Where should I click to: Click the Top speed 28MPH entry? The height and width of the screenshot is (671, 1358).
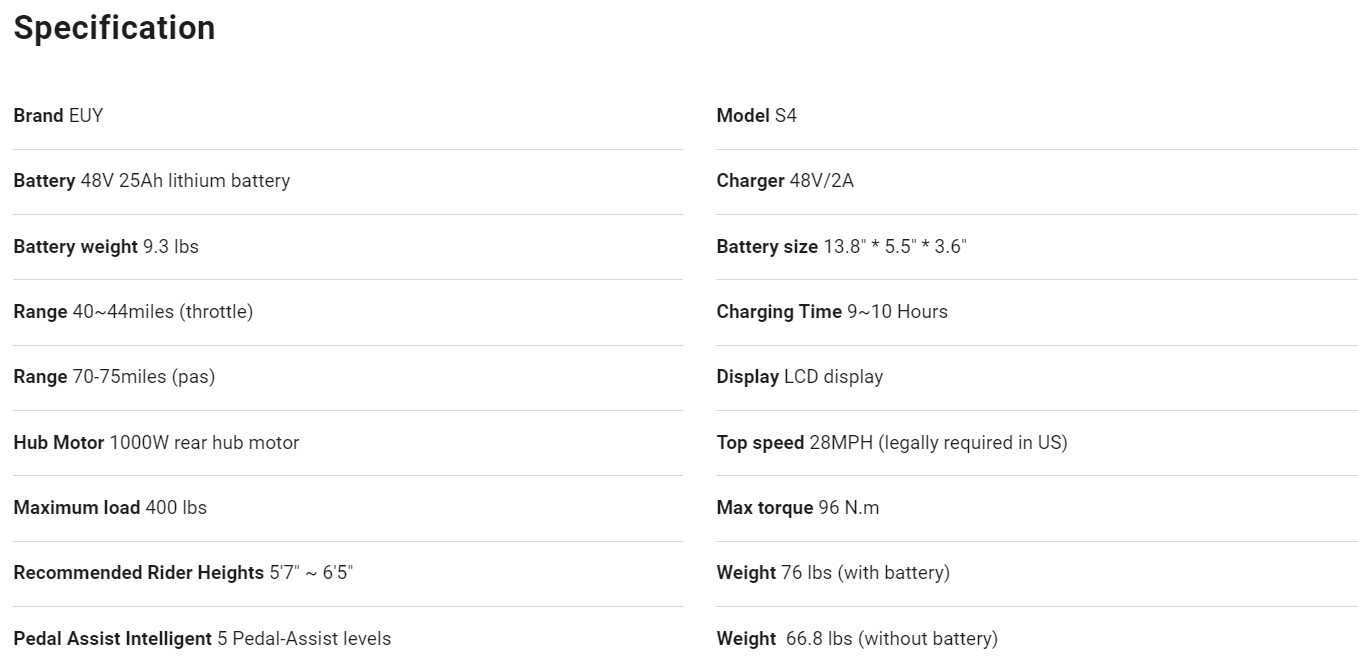pos(892,442)
